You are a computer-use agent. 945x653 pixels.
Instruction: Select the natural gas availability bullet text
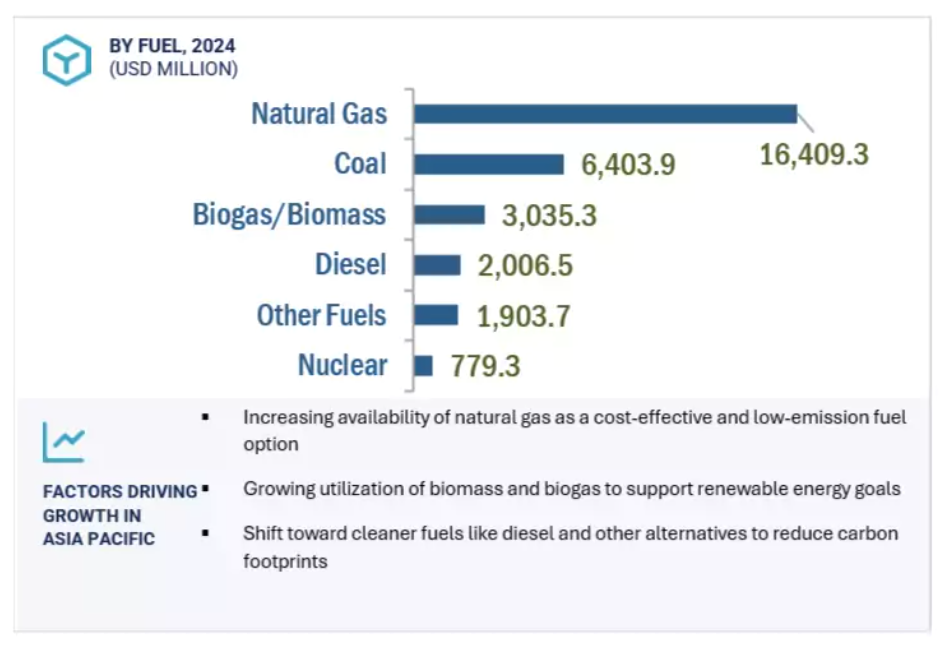[x=574, y=430]
